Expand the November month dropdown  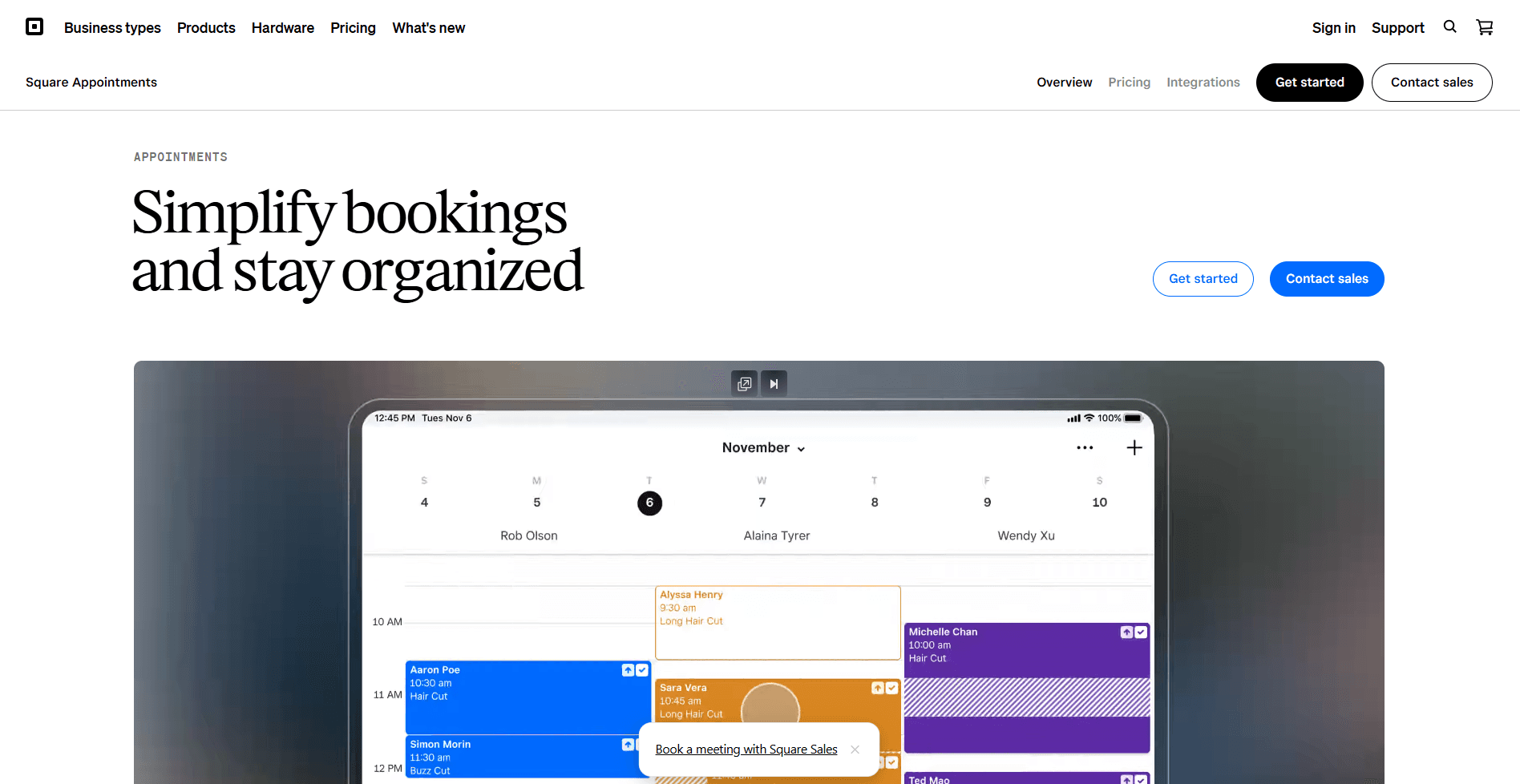coord(763,447)
